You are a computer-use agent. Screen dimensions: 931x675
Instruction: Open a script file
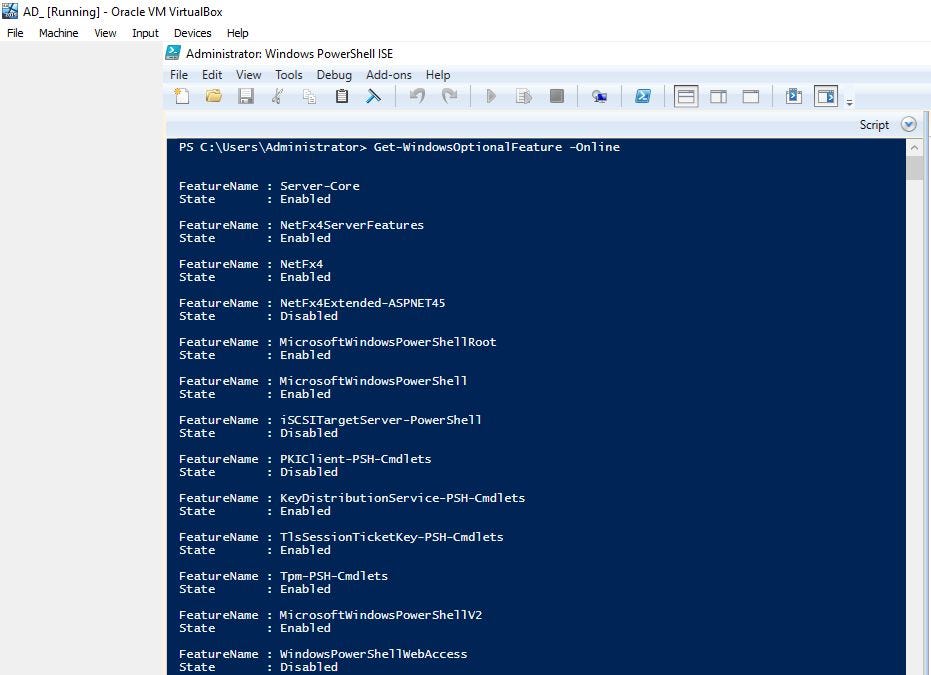coord(213,96)
